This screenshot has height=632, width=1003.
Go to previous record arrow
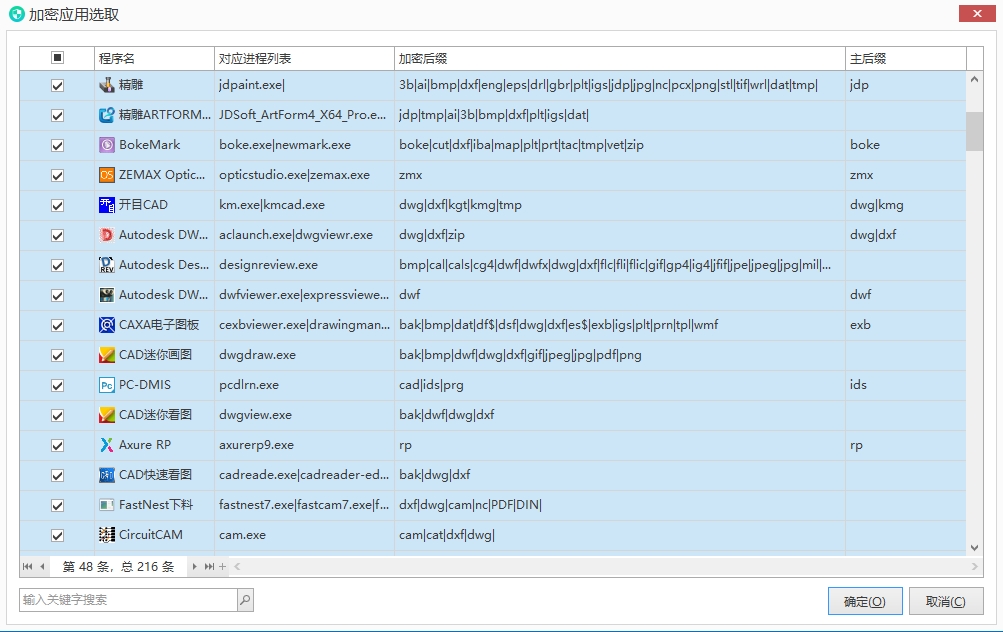42,566
